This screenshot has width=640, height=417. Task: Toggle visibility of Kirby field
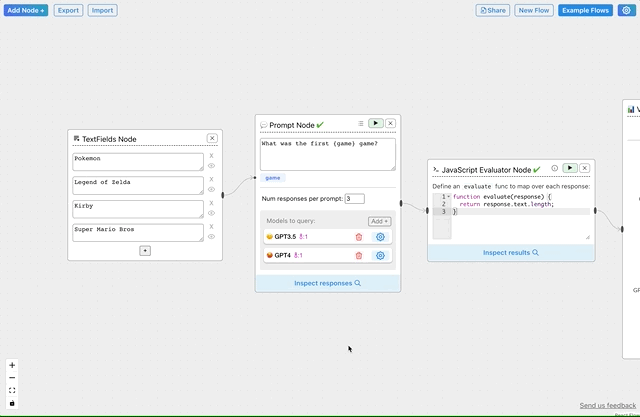(x=211, y=213)
